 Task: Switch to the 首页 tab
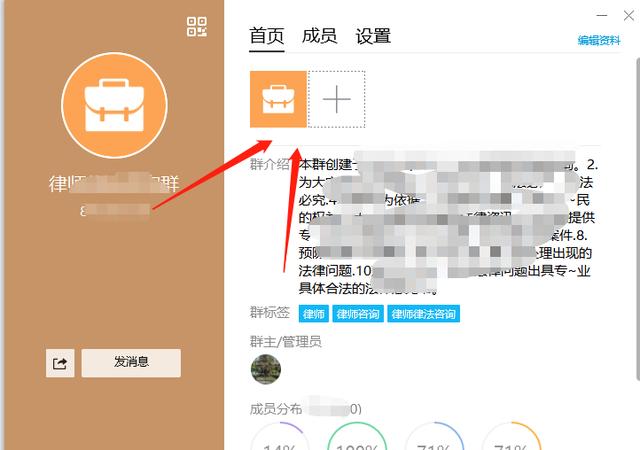pos(267,36)
